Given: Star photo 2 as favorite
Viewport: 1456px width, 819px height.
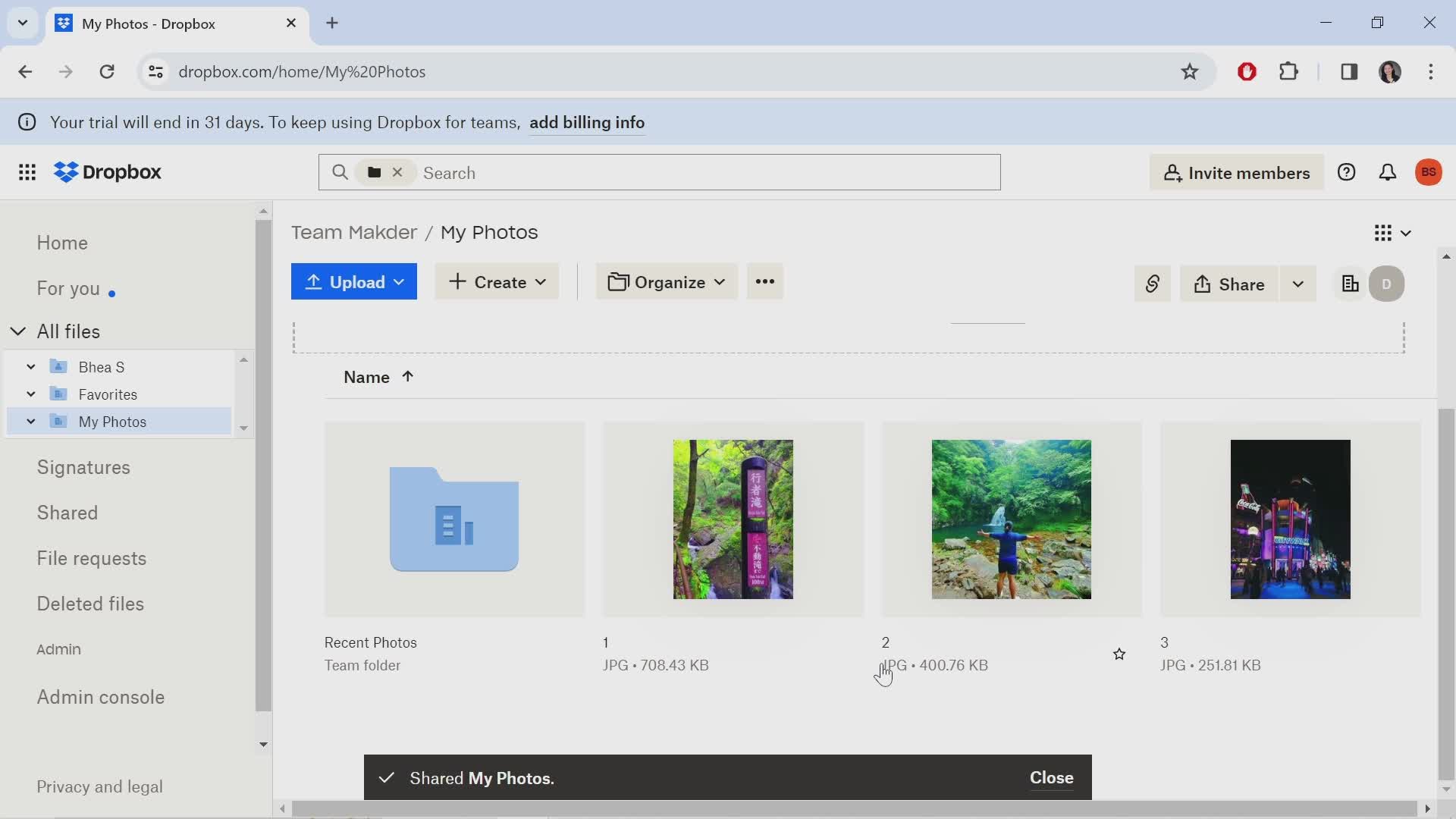Looking at the screenshot, I should click(1119, 654).
